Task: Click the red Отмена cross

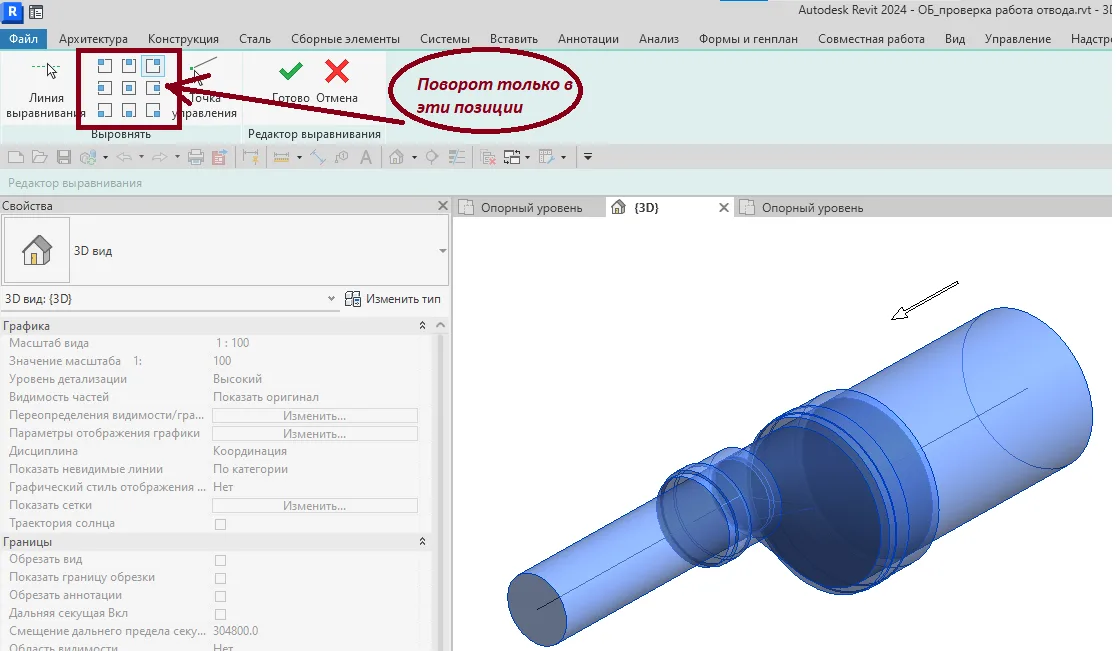Action: click(x=337, y=72)
